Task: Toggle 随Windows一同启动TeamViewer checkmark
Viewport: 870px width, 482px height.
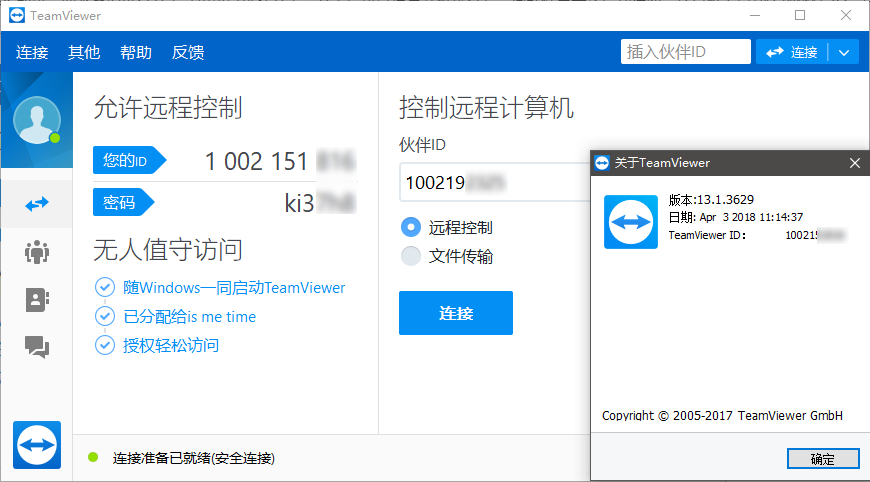Action: 105,287
